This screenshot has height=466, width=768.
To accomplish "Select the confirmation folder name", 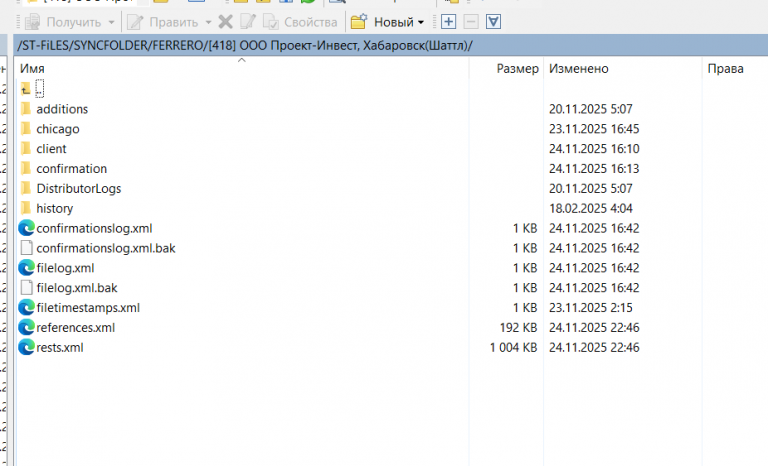I will pyautogui.click(x=72, y=169).
